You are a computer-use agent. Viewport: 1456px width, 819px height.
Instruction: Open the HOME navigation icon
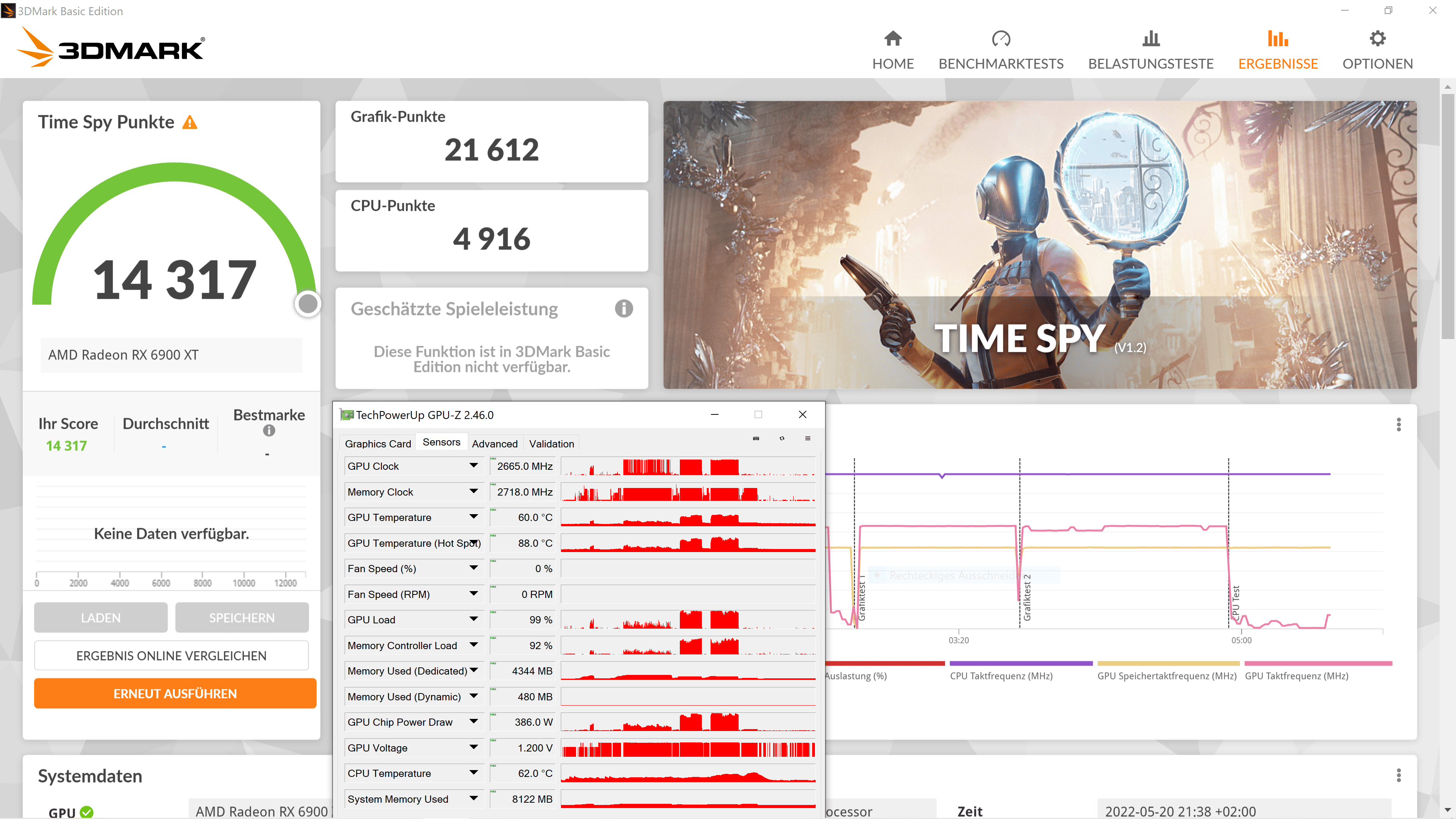coord(893,38)
